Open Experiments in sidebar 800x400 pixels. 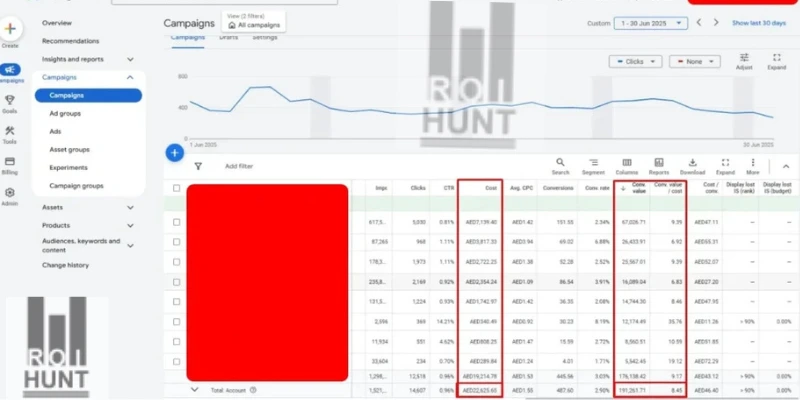[68, 168]
